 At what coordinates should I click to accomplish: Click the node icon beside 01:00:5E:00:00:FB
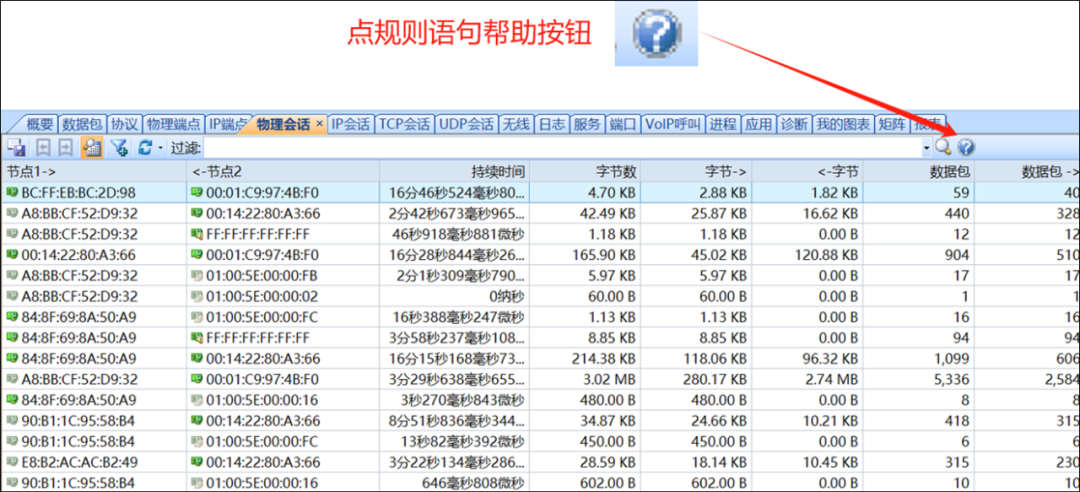click(197, 276)
